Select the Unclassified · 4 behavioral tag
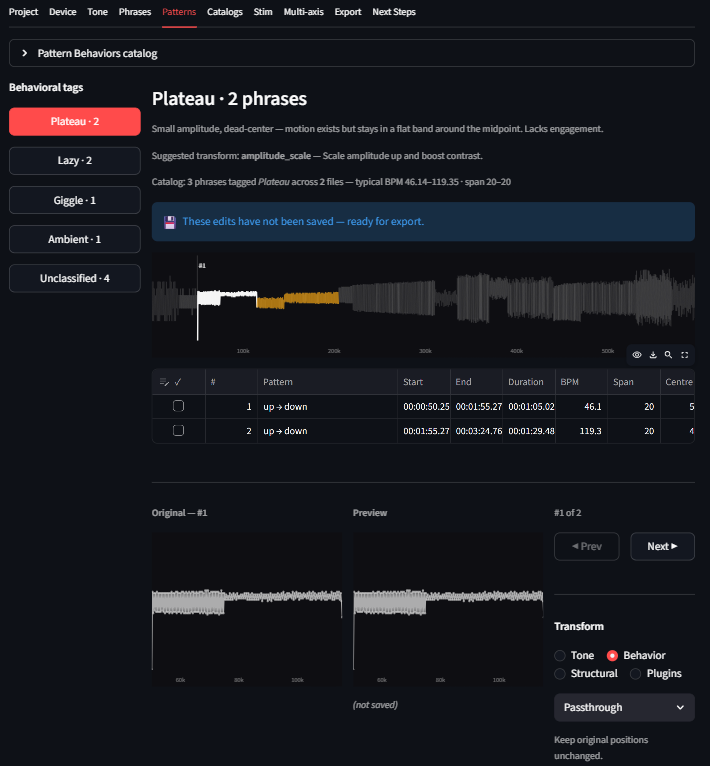This screenshot has height=766, width=710. pyautogui.click(x=74, y=278)
